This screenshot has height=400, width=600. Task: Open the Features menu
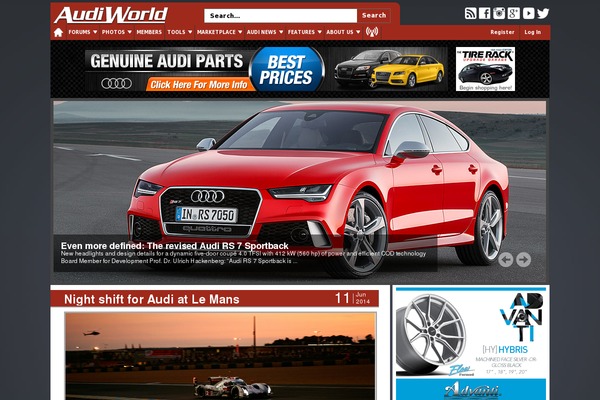click(x=301, y=32)
